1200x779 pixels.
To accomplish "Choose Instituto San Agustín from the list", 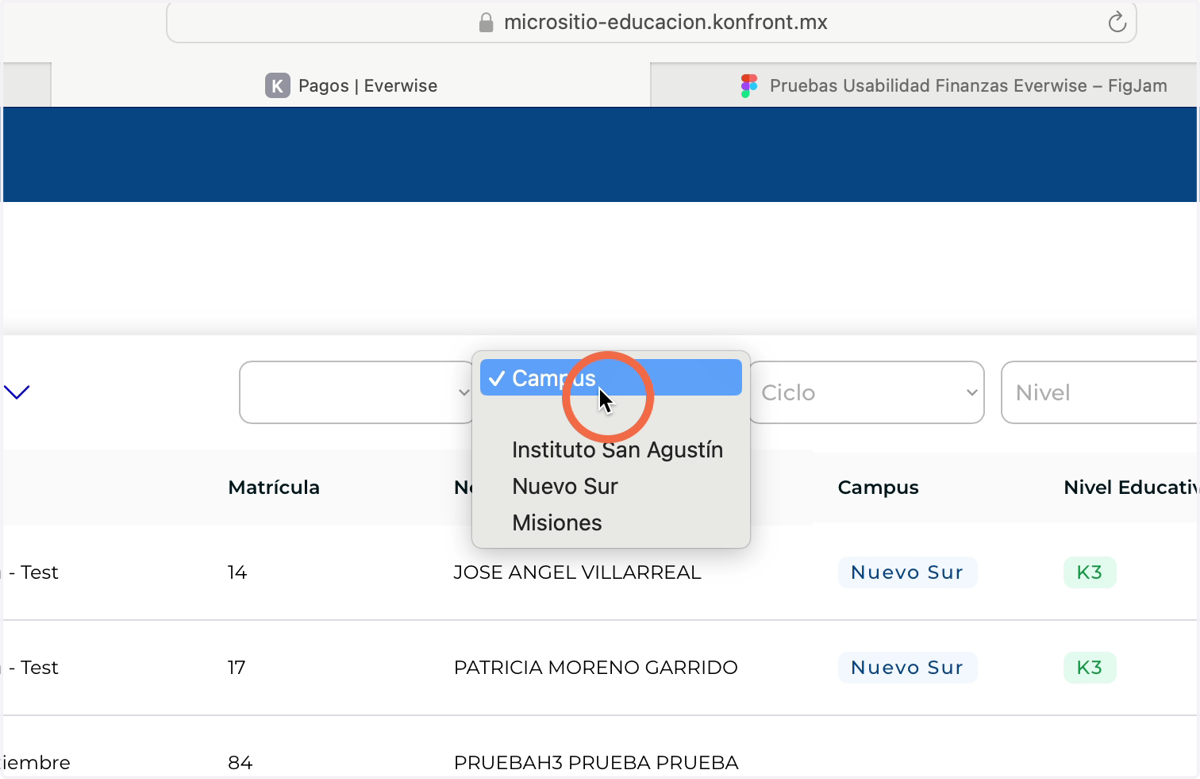I will (617, 450).
